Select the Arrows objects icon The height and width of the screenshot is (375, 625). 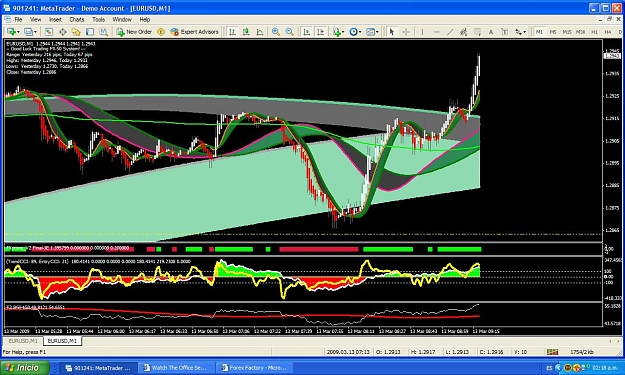click(518, 32)
